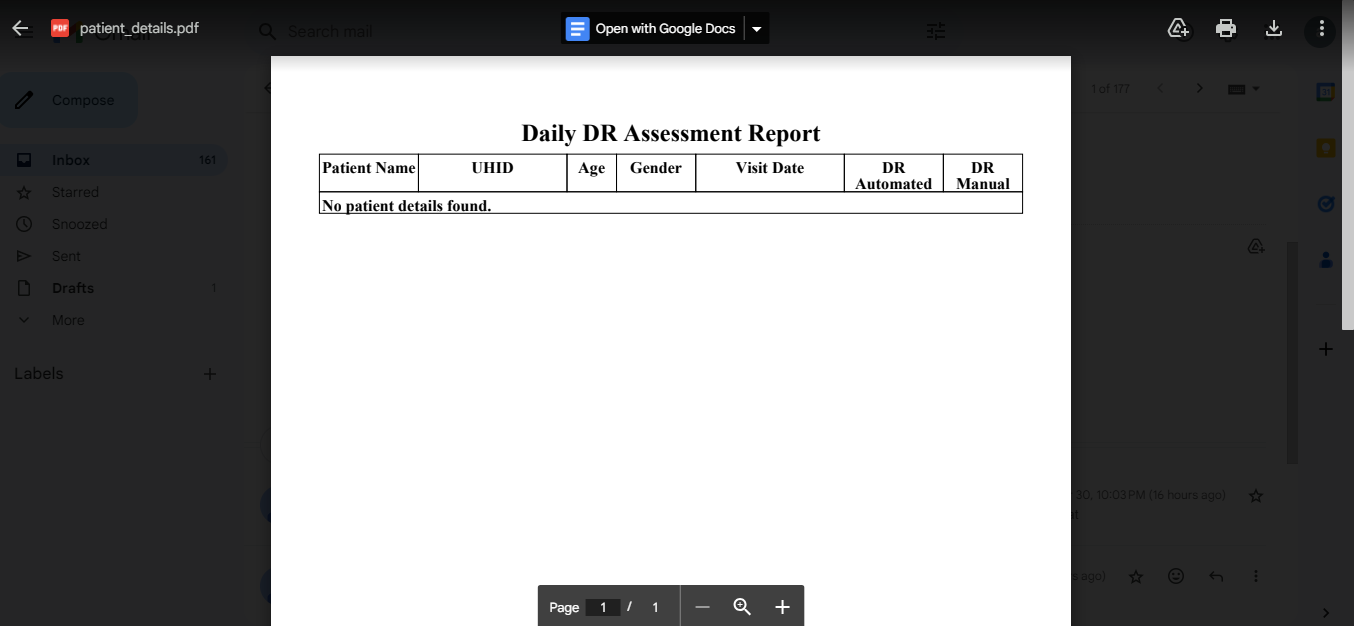Click the No patient details found text
The height and width of the screenshot is (626, 1354).
[x=406, y=206]
